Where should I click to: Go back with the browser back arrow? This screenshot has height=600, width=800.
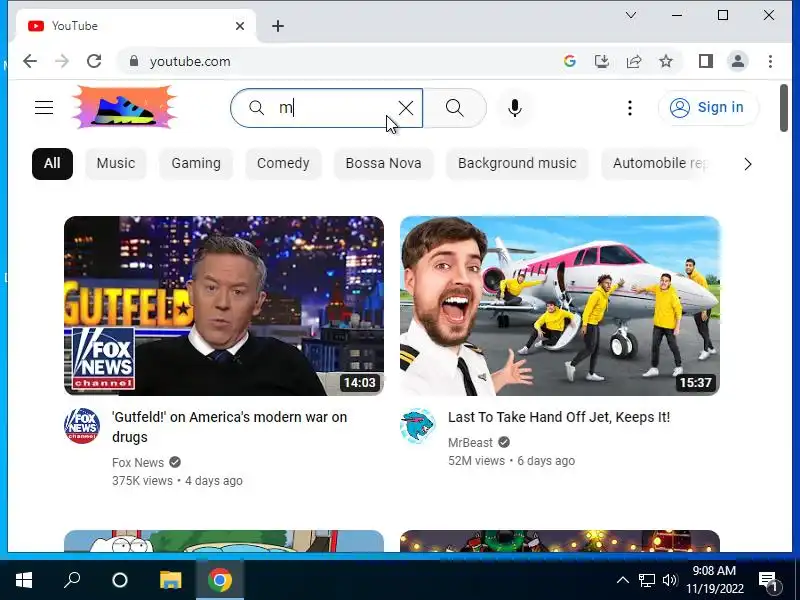pyautogui.click(x=30, y=61)
